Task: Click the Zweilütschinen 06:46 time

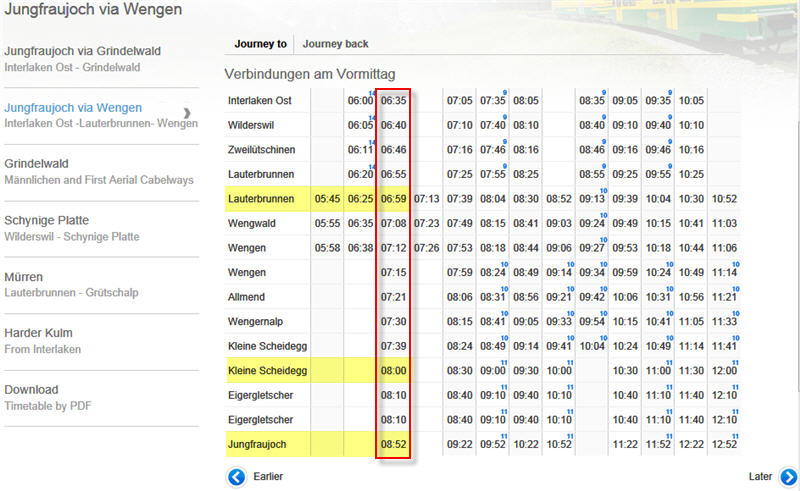Action: pos(393,150)
